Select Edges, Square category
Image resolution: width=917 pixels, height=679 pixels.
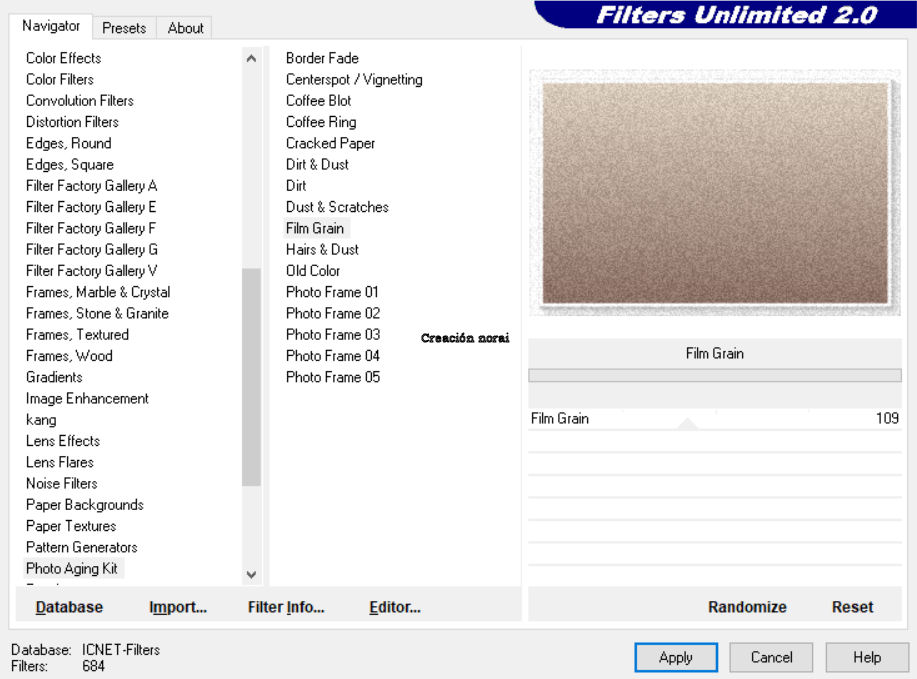pyautogui.click(x=70, y=164)
